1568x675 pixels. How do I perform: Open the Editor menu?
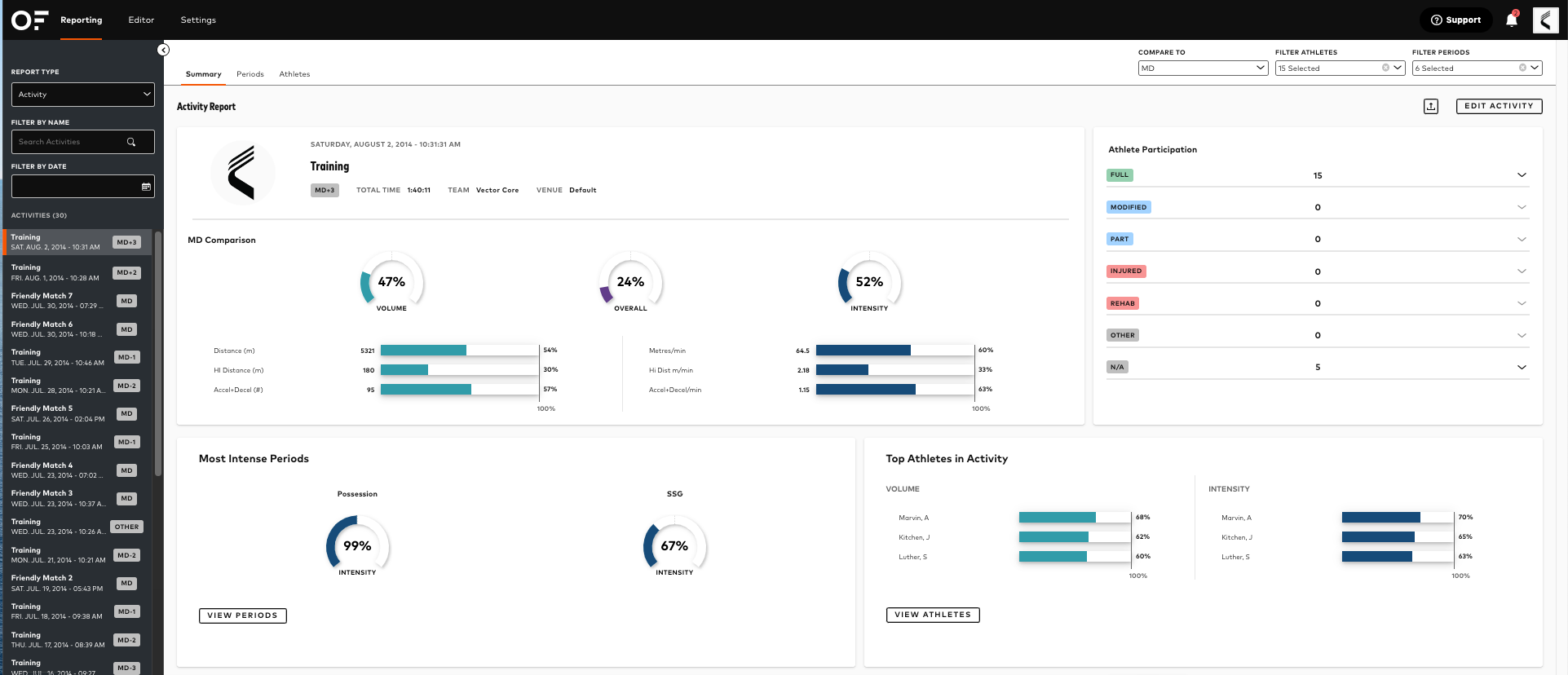141,20
